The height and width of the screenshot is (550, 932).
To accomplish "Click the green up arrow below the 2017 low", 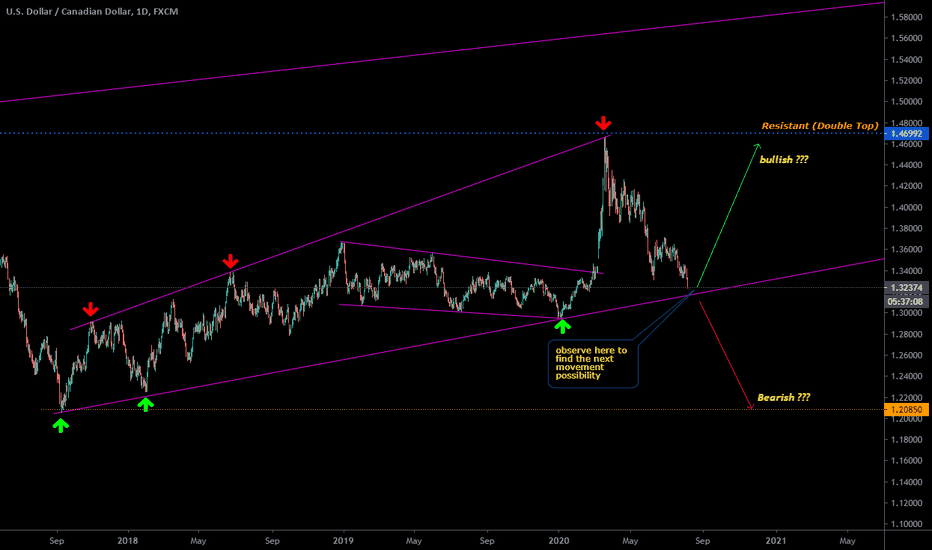I will 60,425.
